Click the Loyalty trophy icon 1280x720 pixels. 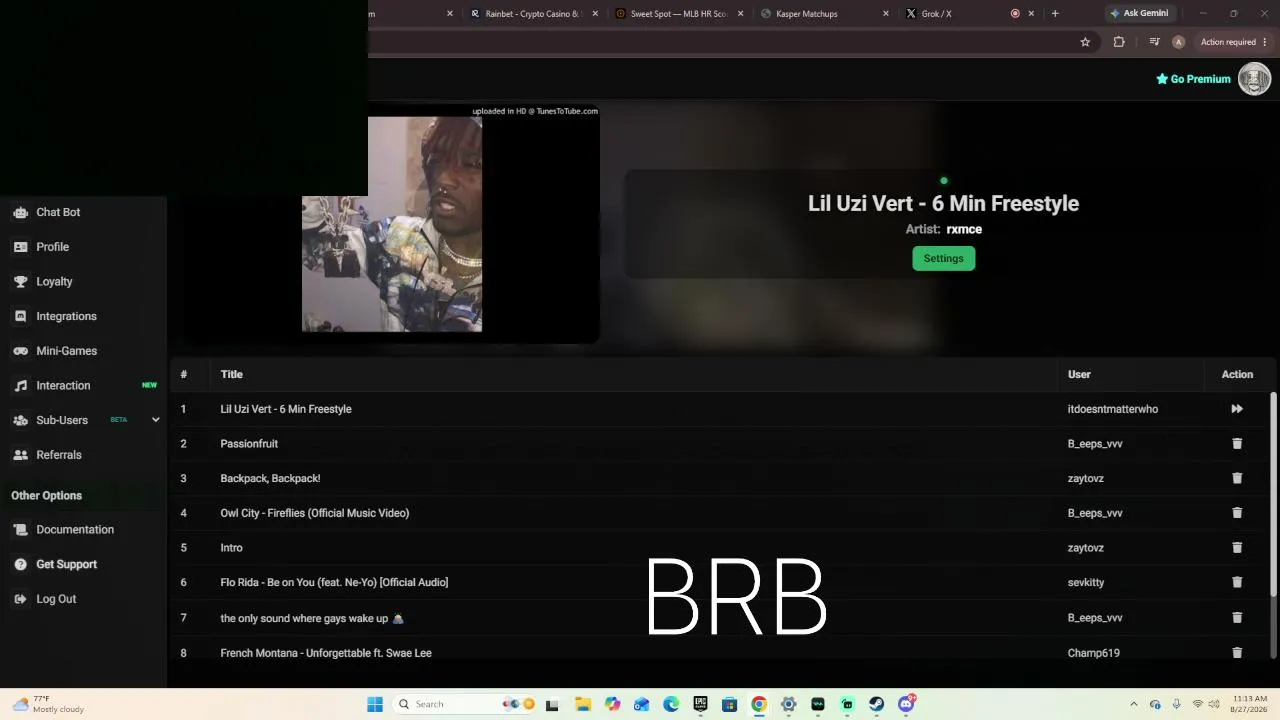point(20,282)
